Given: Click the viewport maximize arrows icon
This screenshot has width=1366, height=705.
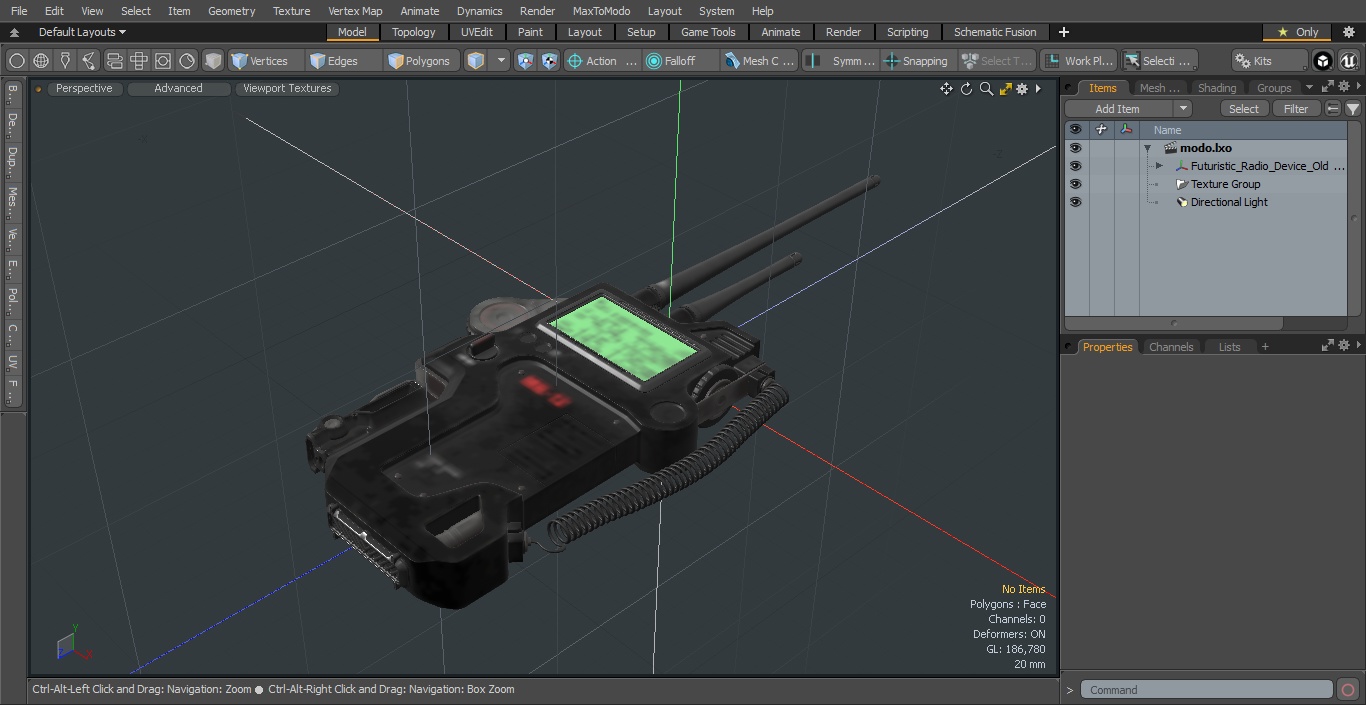Looking at the screenshot, I should [1006, 89].
